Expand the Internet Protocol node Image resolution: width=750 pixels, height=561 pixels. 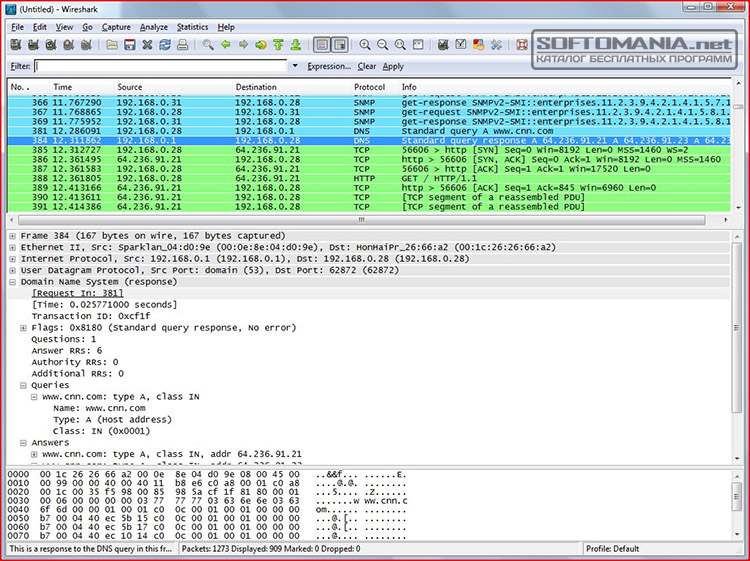(12, 259)
